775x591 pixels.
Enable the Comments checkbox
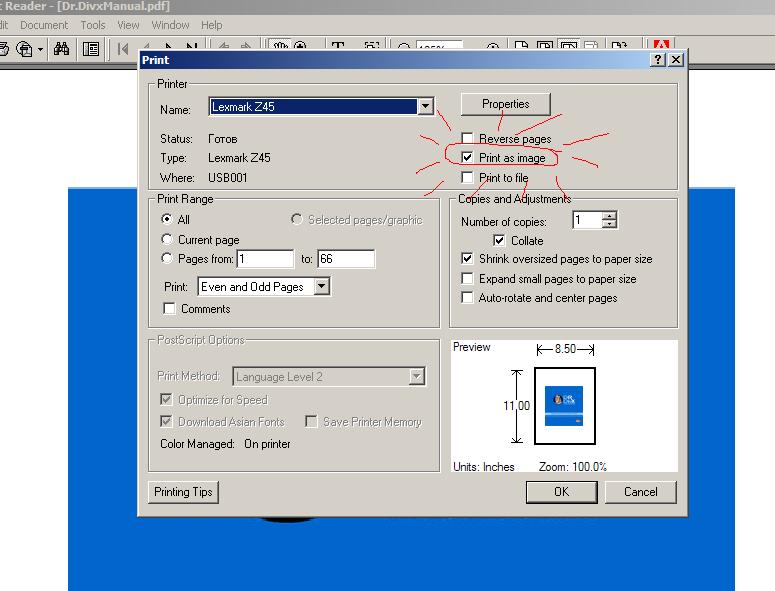(x=169, y=308)
